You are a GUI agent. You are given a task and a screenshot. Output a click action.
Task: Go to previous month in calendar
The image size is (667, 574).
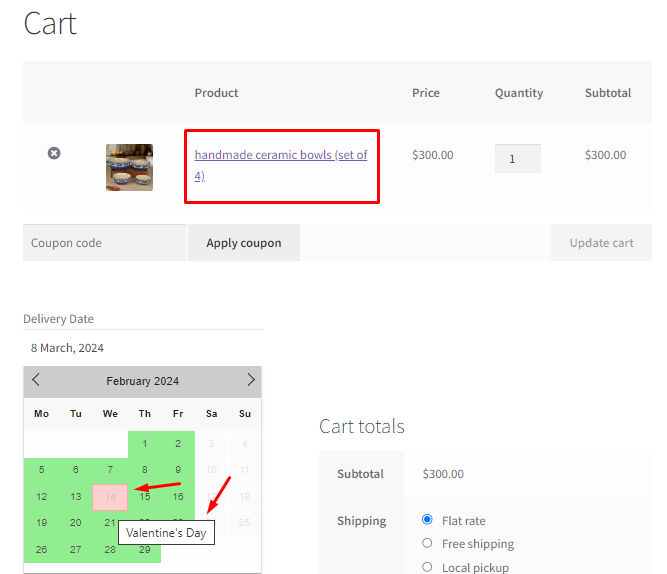pyautogui.click(x=36, y=380)
